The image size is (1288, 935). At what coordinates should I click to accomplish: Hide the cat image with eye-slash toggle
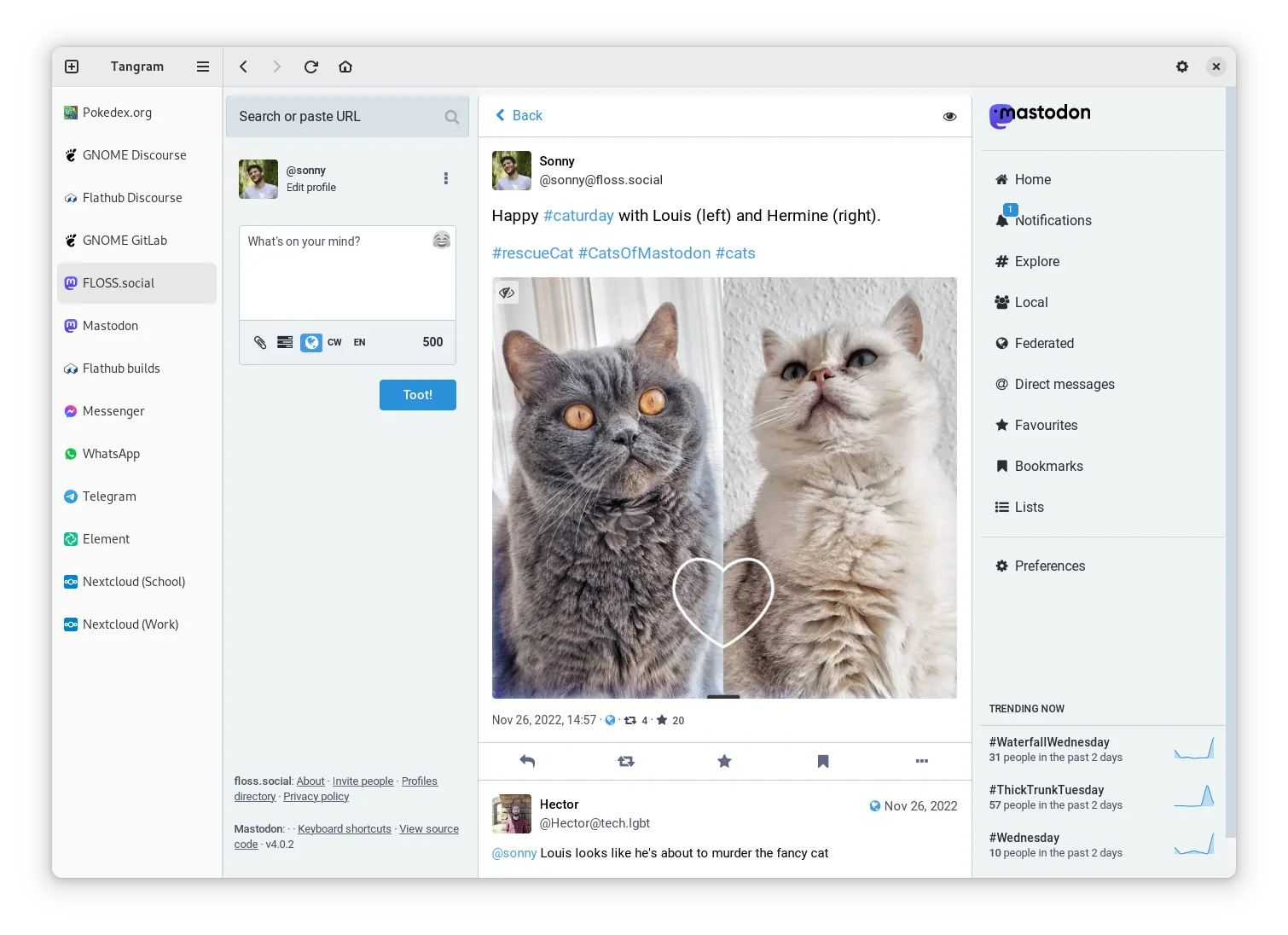point(507,293)
